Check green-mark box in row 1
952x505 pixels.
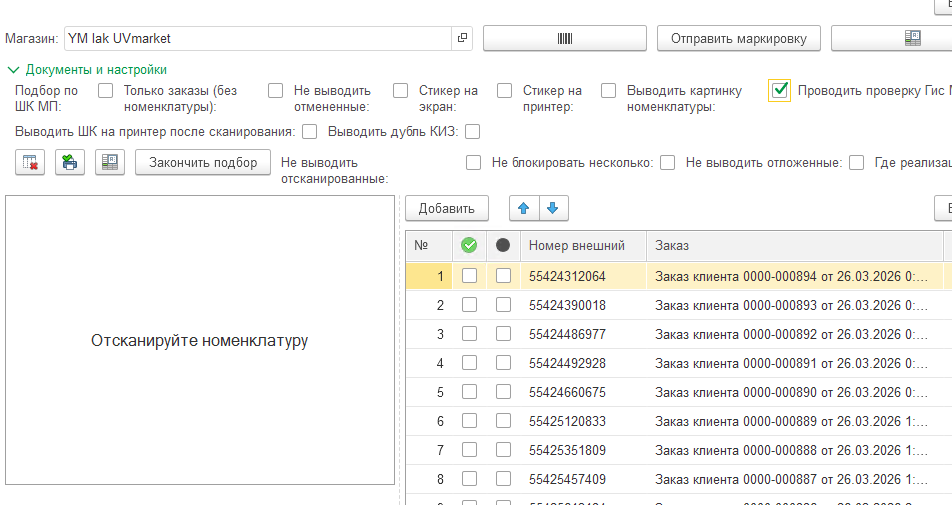point(469,276)
